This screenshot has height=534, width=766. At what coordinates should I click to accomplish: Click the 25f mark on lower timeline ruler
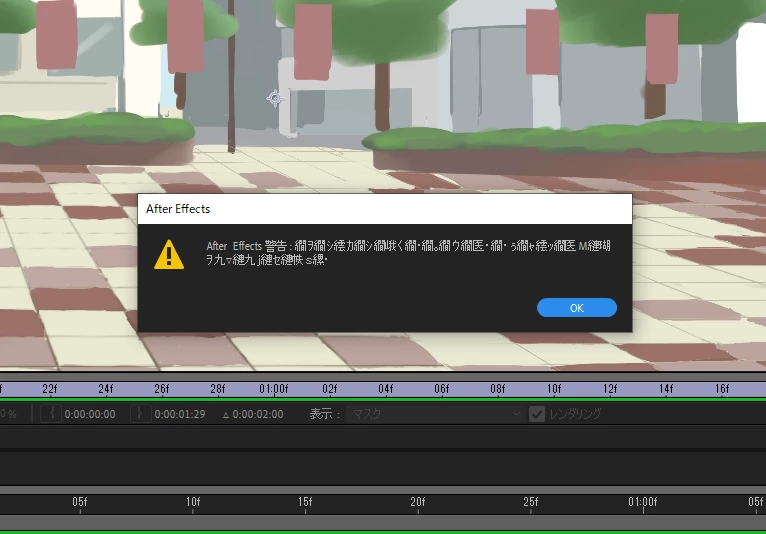coord(531,502)
